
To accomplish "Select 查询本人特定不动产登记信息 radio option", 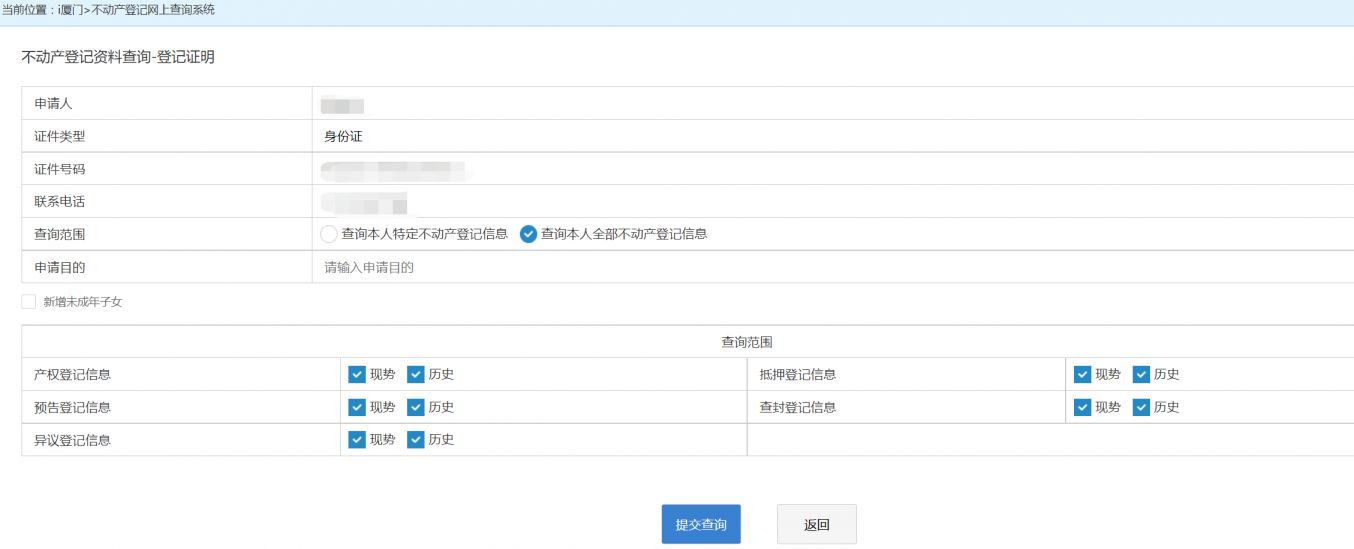I will pyautogui.click(x=329, y=234).
